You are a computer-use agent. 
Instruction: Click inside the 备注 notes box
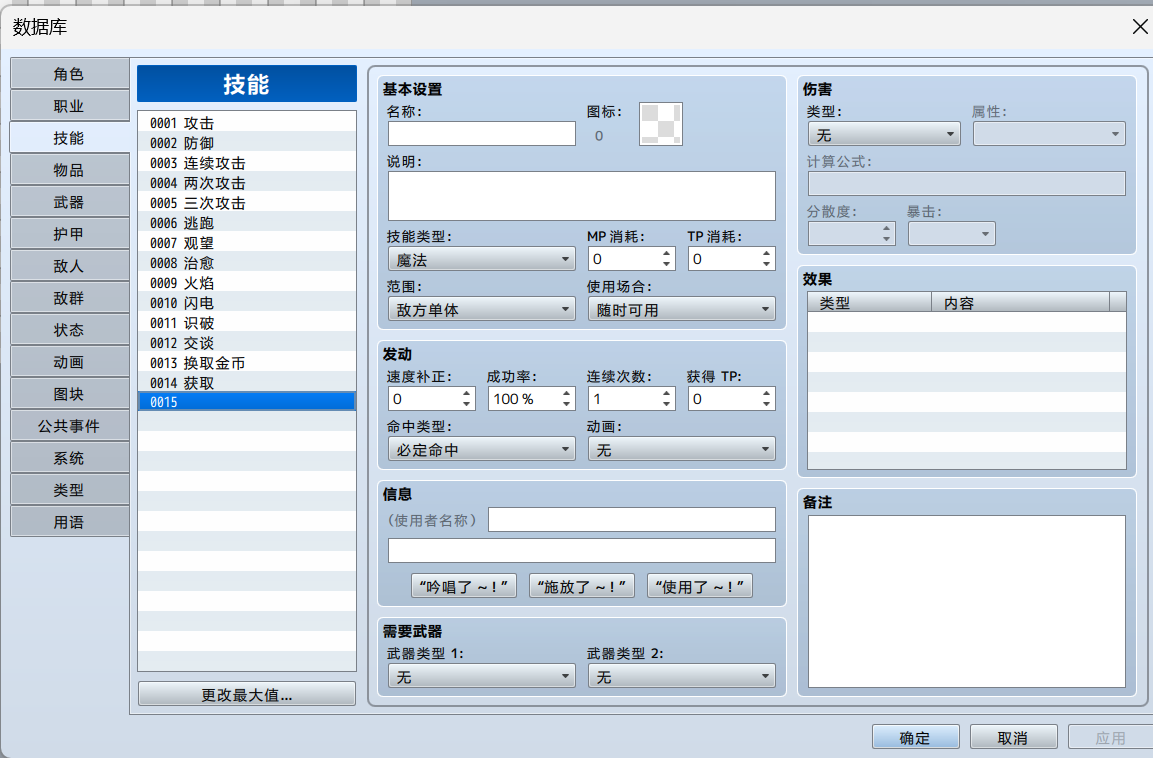click(x=966, y=600)
